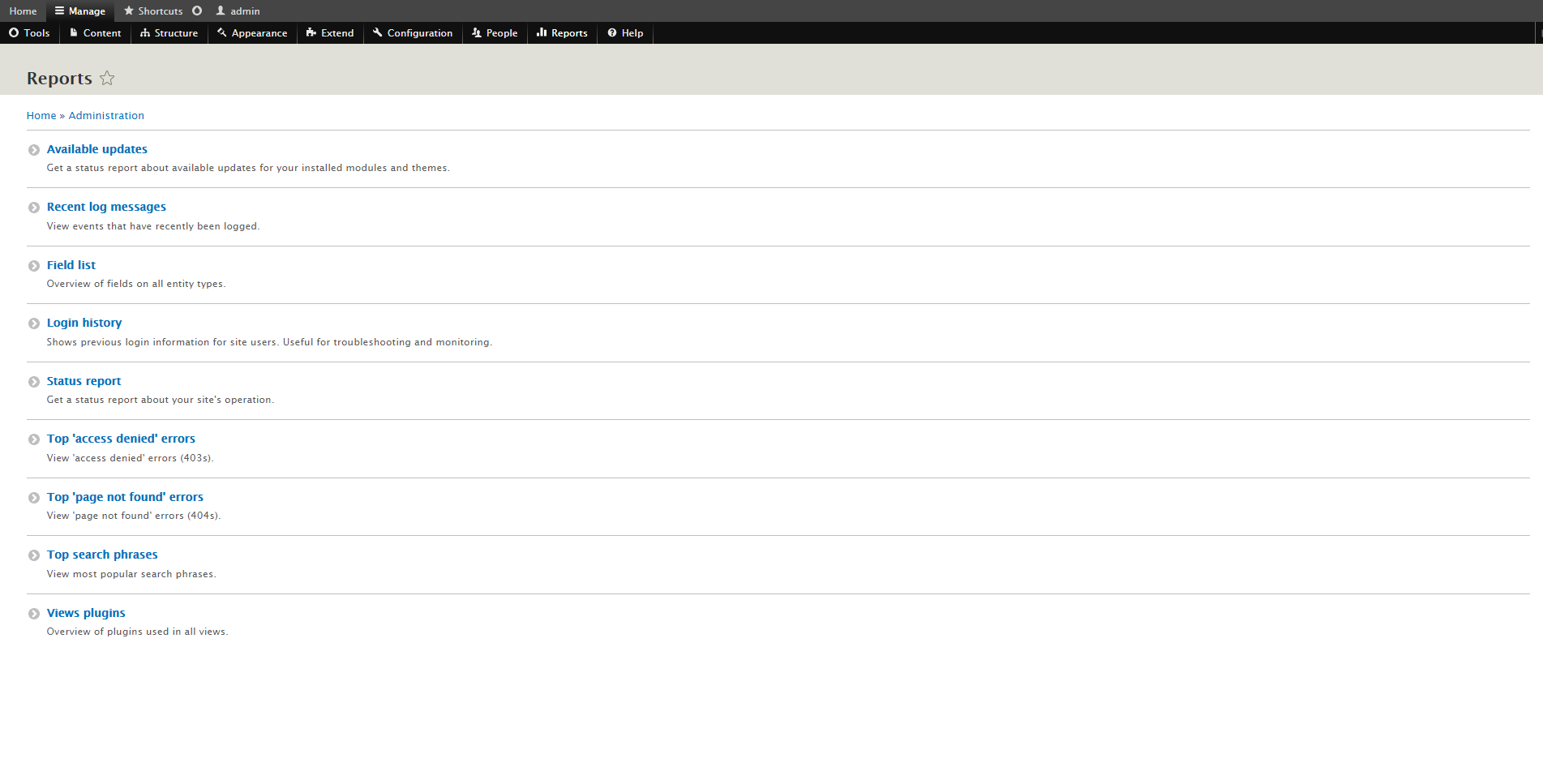Click the arrow bullet beside Top search phrases
1543x784 pixels.
(34, 555)
